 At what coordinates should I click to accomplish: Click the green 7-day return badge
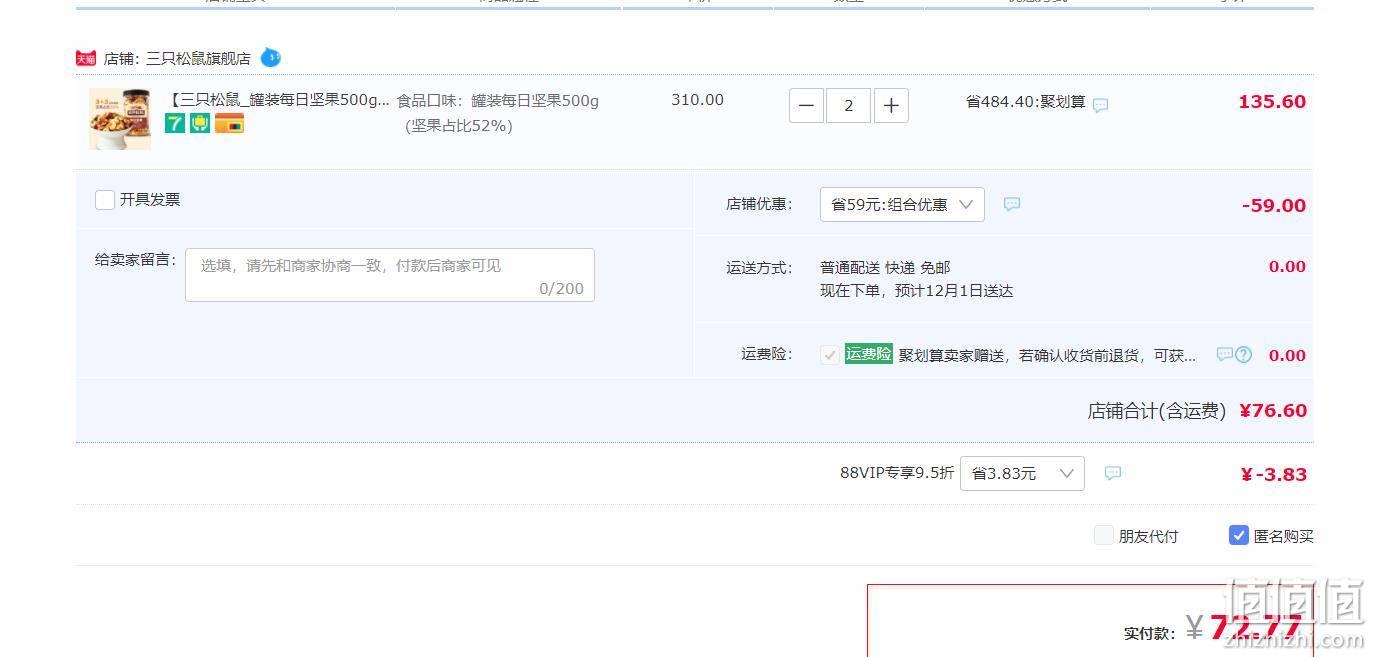point(175,124)
